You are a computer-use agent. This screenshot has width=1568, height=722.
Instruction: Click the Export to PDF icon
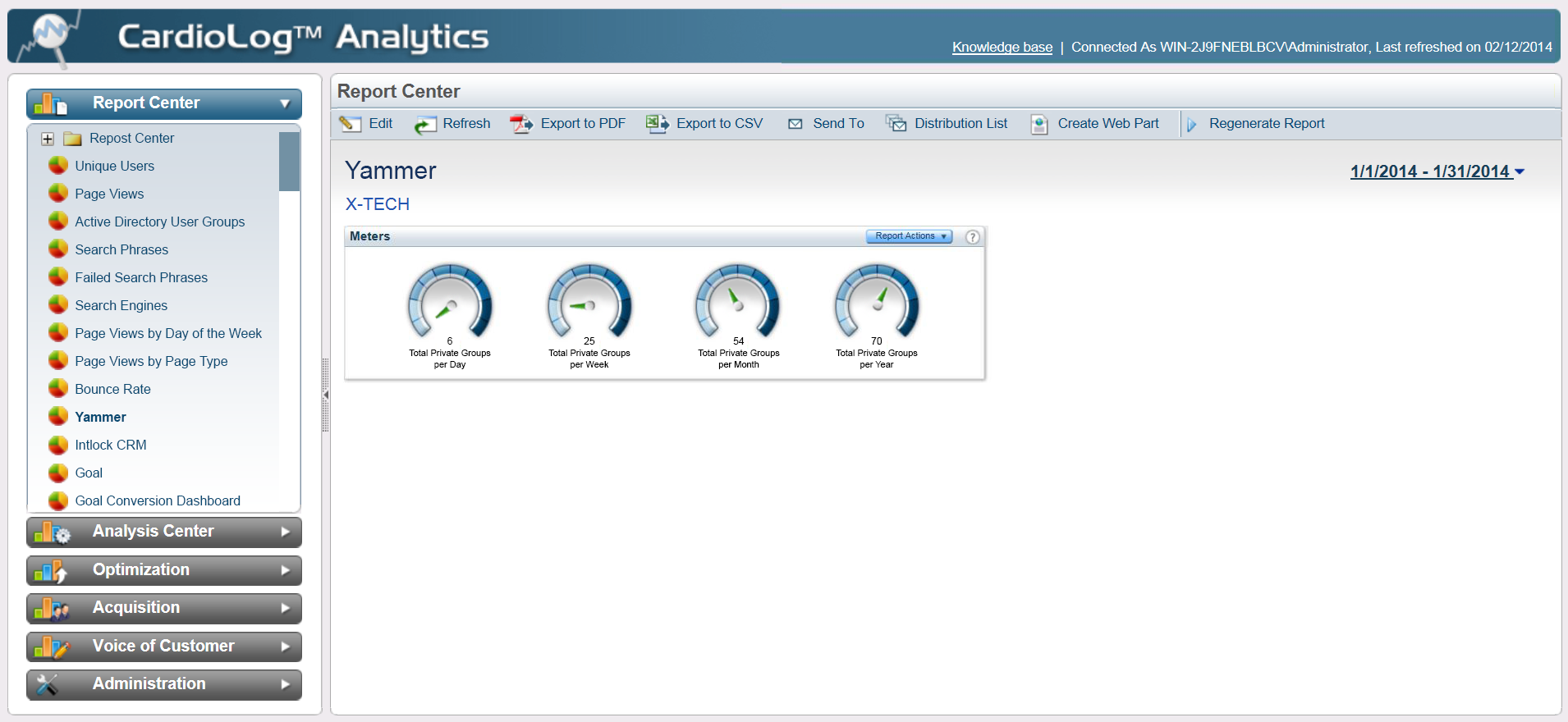pyautogui.click(x=521, y=124)
